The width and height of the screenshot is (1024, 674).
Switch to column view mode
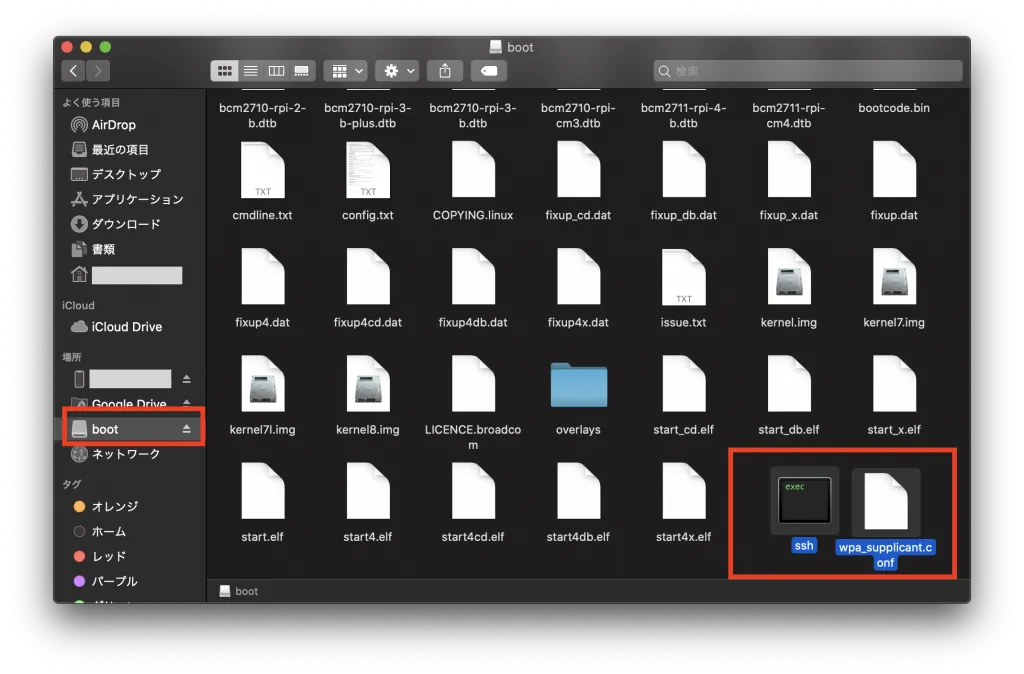(x=276, y=71)
